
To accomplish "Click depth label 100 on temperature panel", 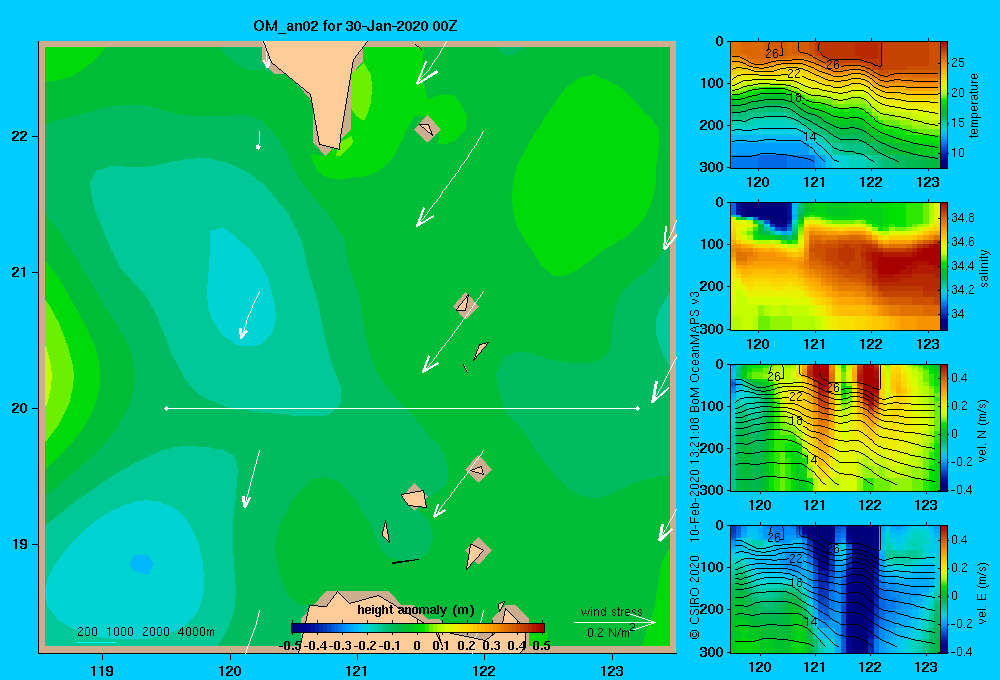I will pos(711,83).
